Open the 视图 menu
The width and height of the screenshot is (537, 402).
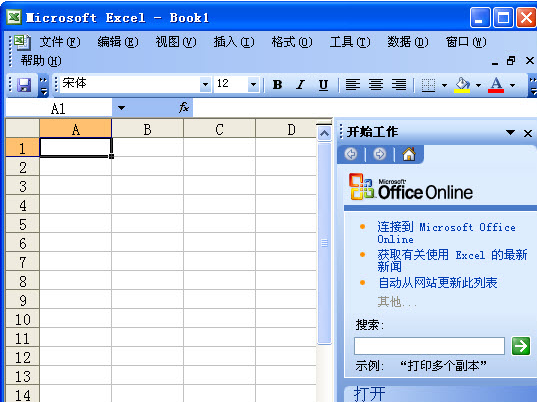tap(176, 42)
